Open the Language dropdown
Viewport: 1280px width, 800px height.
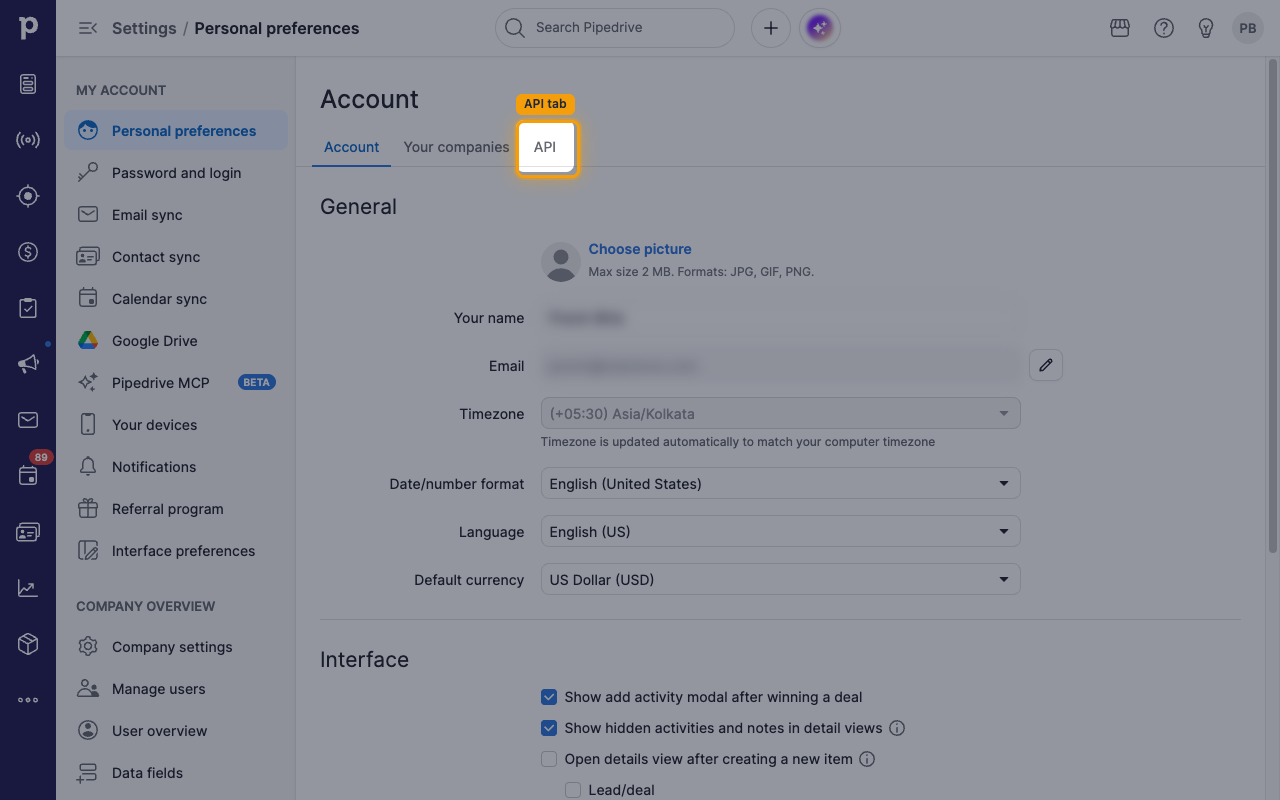[781, 531]
